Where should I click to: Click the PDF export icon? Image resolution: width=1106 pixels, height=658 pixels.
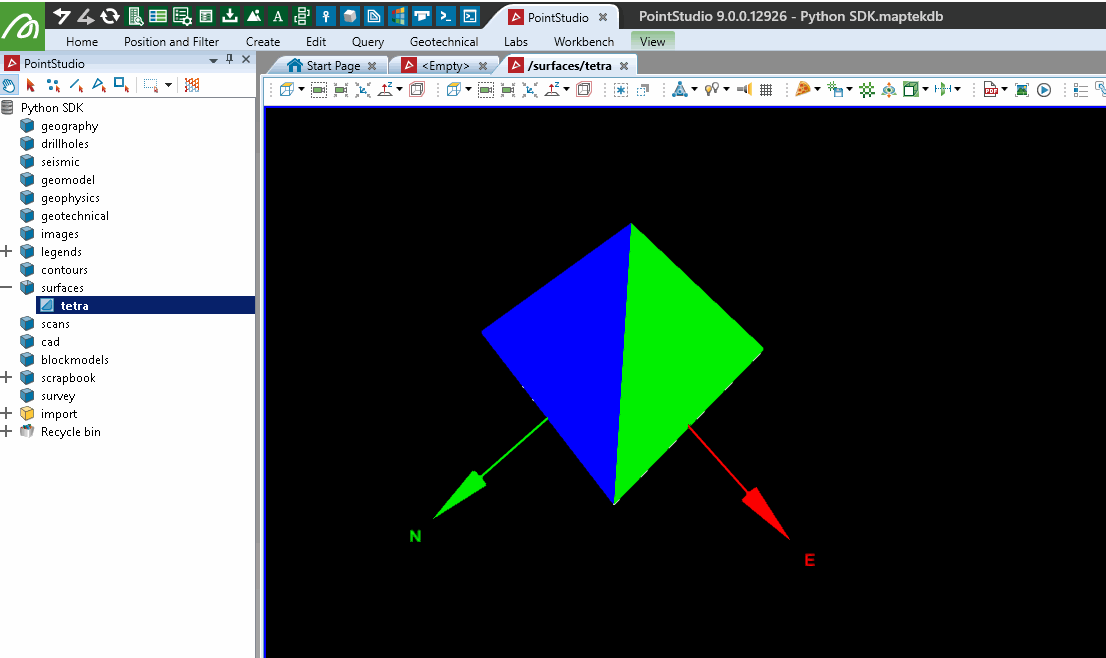point(991,89)
